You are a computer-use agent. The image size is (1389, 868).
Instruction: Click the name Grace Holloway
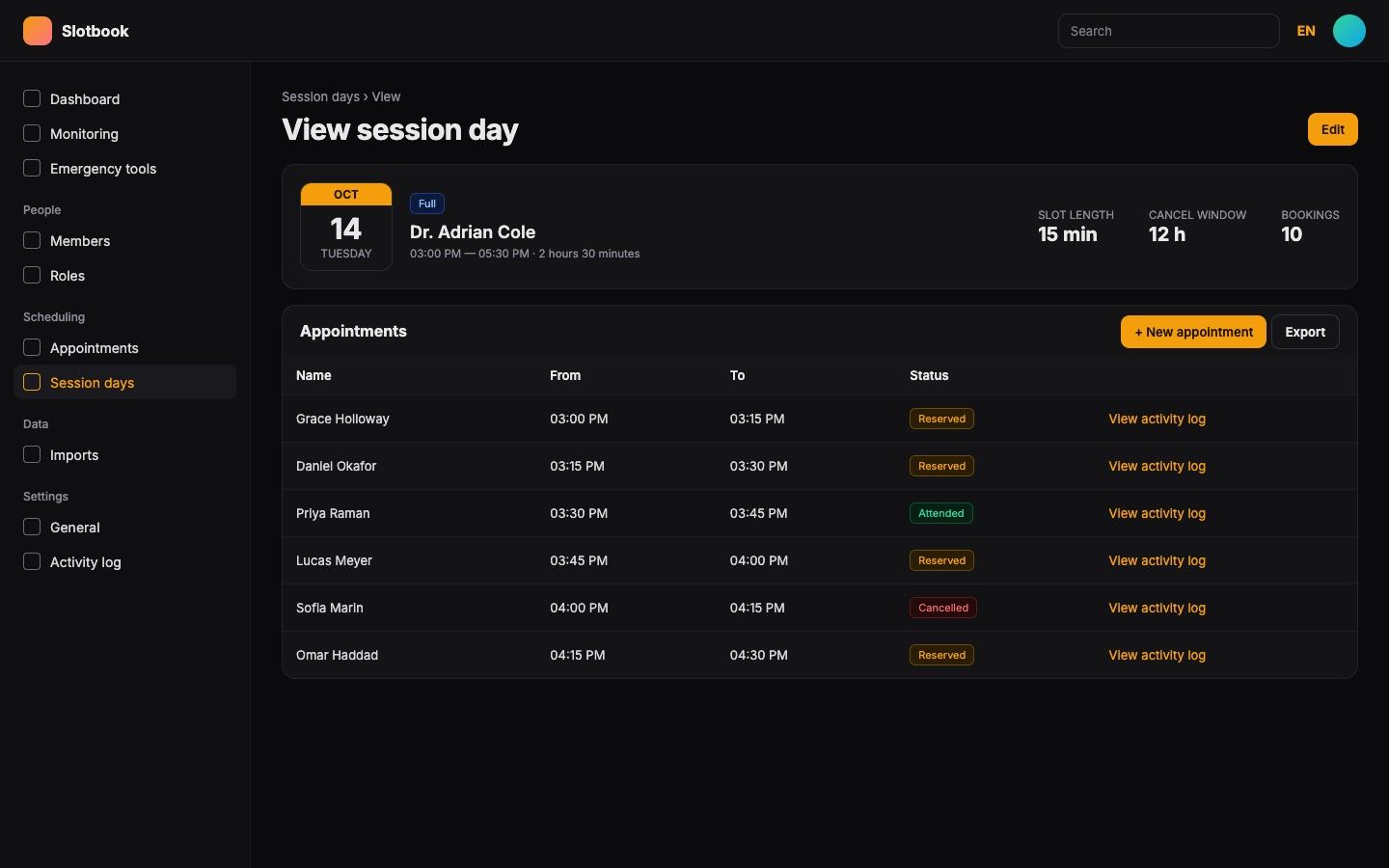click(342, 419)
